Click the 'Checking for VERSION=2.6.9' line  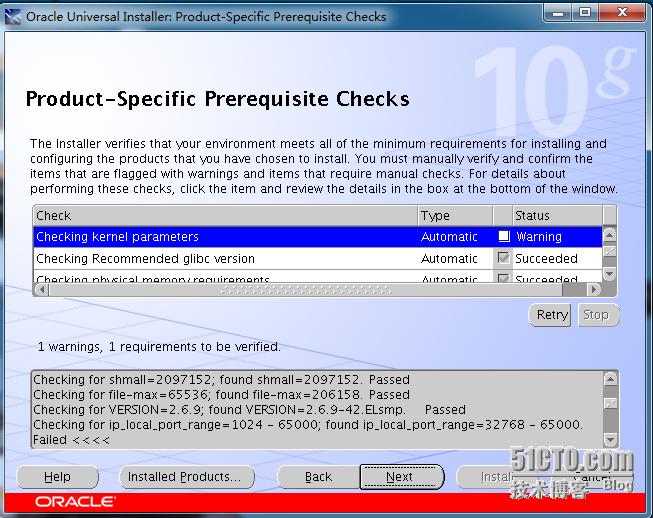[x=249, y=409]
